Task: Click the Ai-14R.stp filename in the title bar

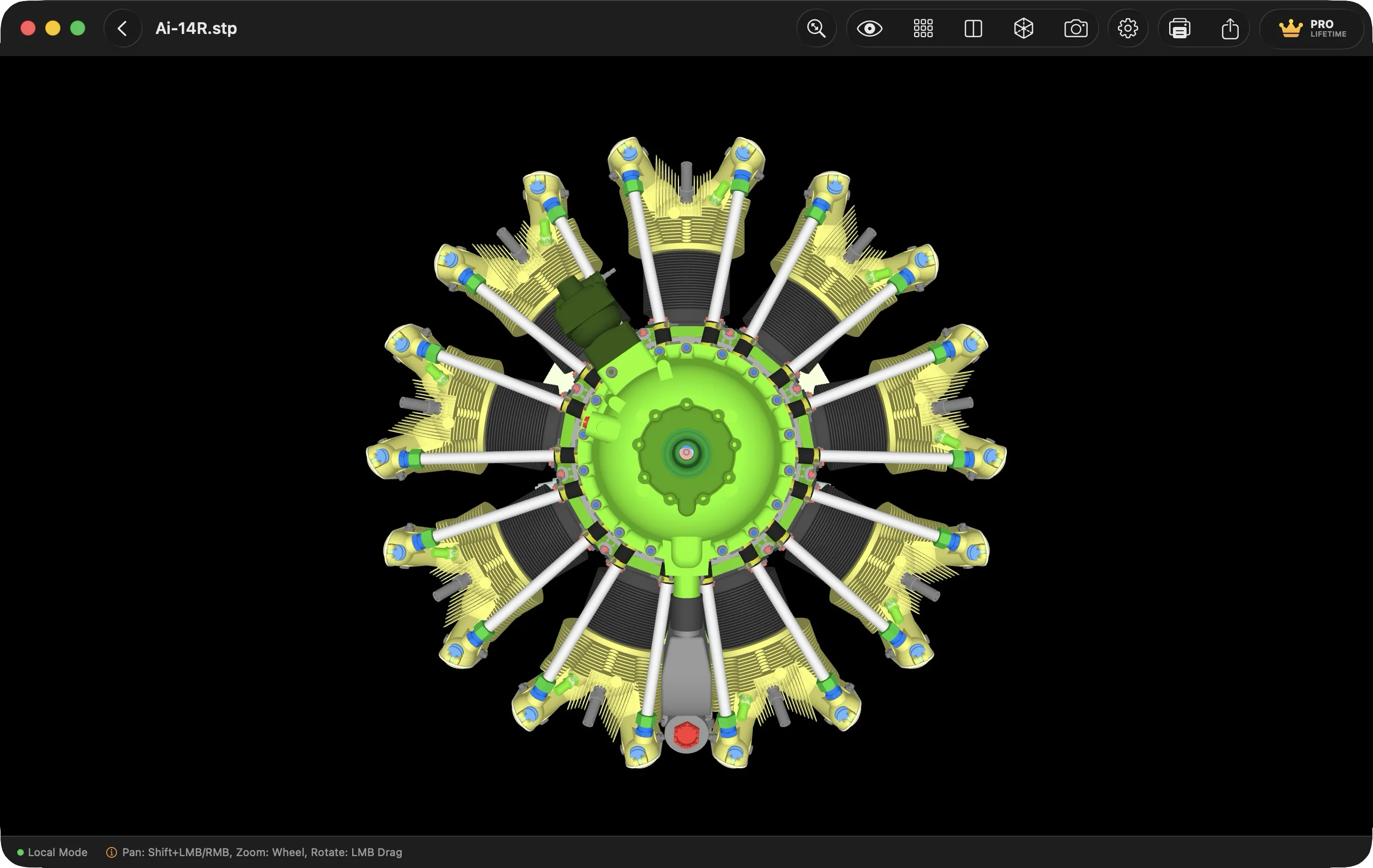Action: click(x=196, y=29)
